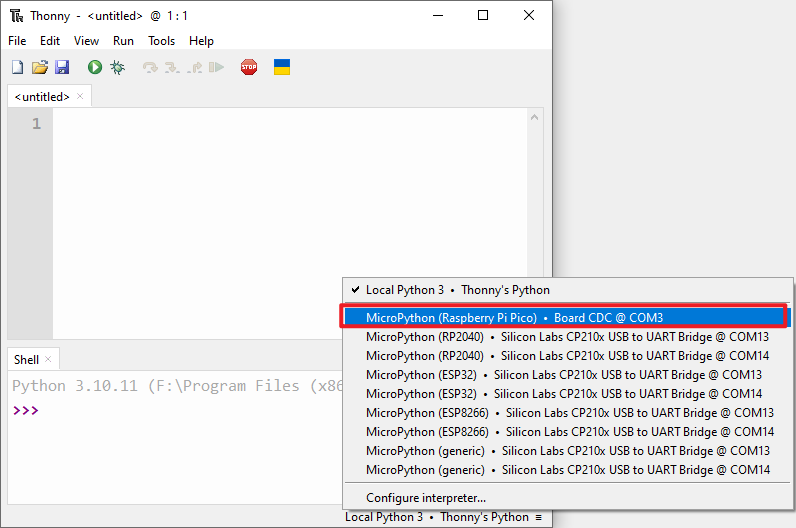The image size is (796, 528).
Task: Open Configure interpreter... option
Action: pyautogui.click(x=568, y=498)
